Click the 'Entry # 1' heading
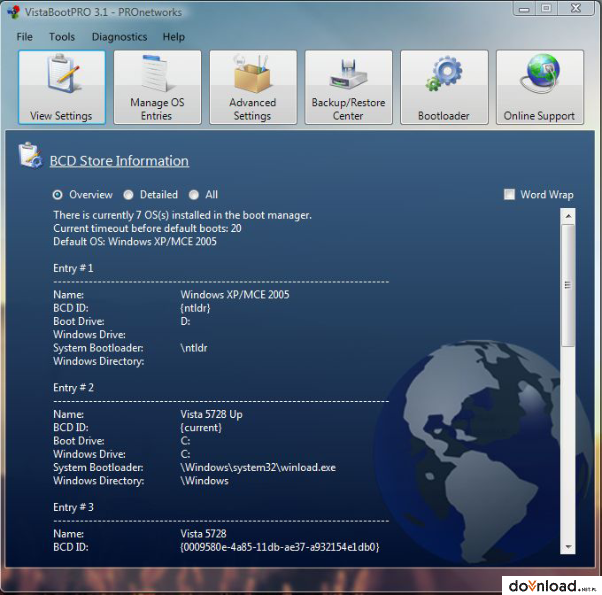The width and height of the screenshot is (602, 595). coord(73,268)
